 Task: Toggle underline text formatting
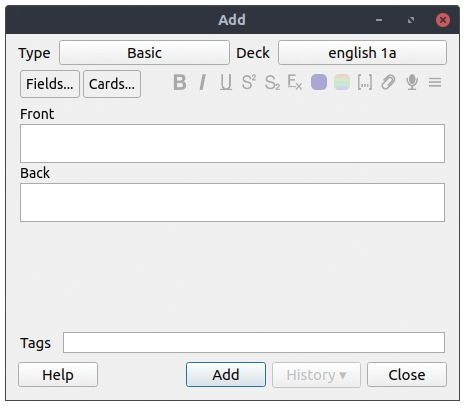(226, 82)
